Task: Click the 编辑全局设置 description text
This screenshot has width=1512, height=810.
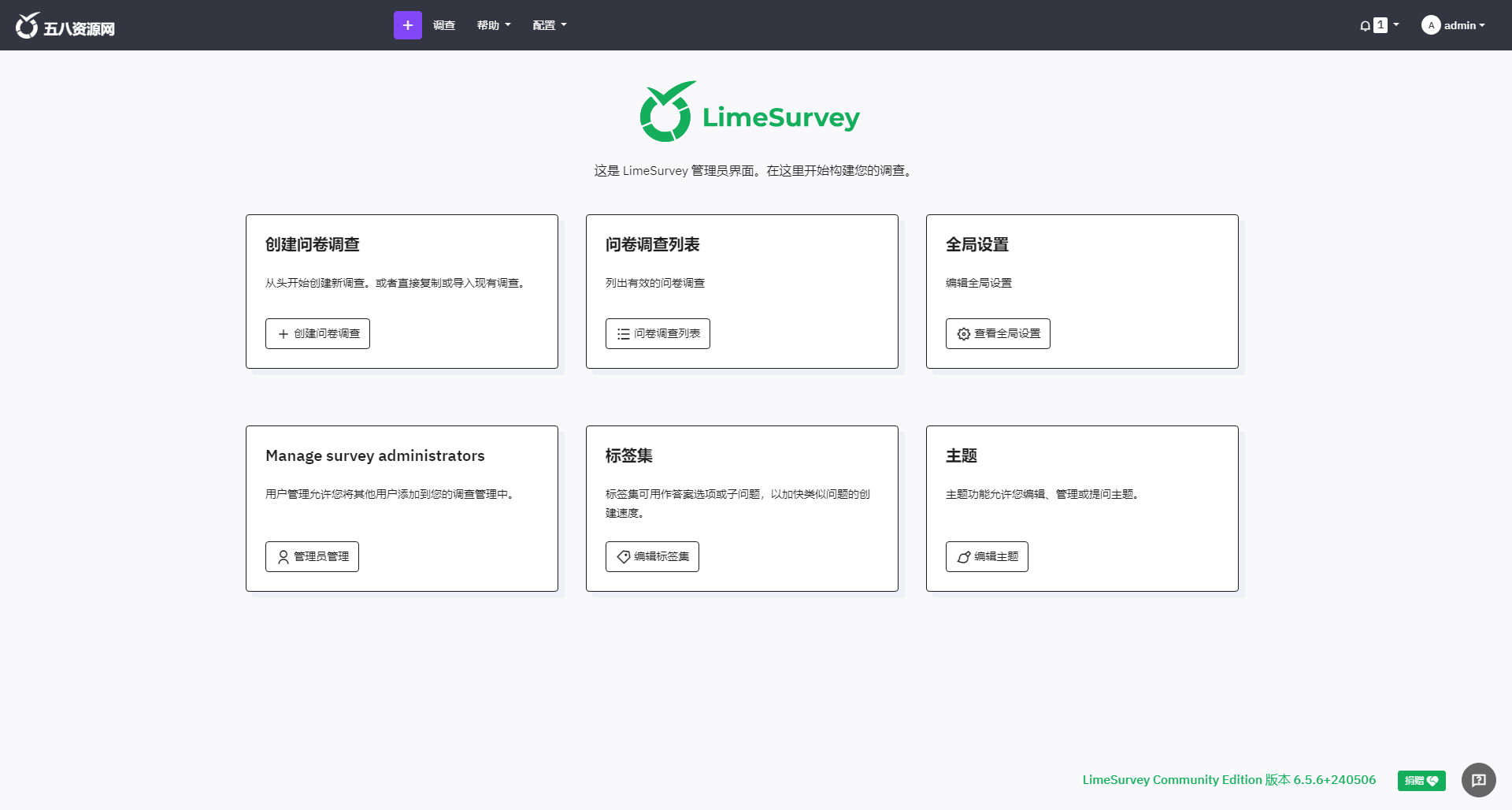Action: pyautogui.click(x=979, y=283)
